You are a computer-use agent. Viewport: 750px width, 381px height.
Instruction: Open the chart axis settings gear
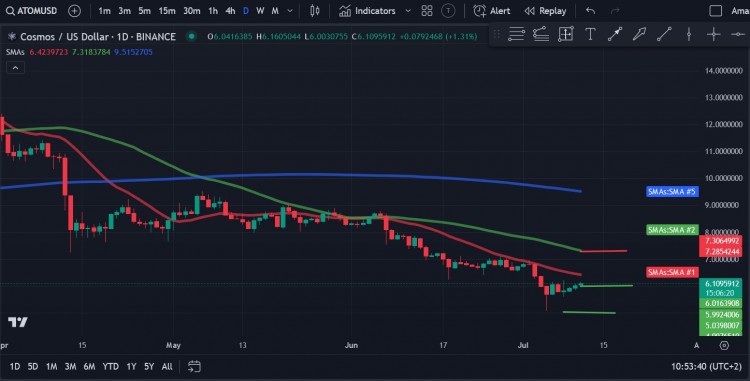coord(724,345)
